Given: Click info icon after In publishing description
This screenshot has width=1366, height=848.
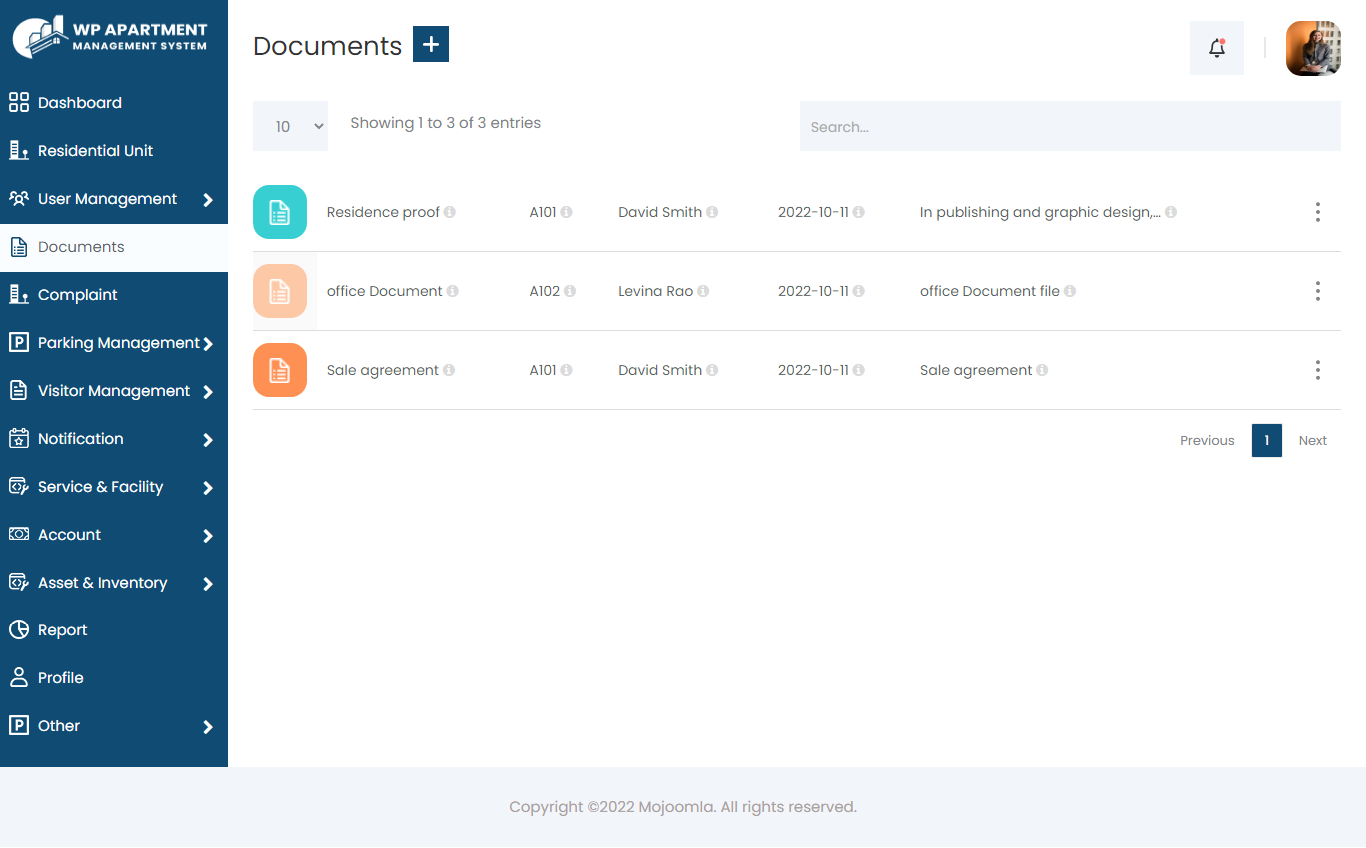Looking at the screenshot, I should point(1171,212).
